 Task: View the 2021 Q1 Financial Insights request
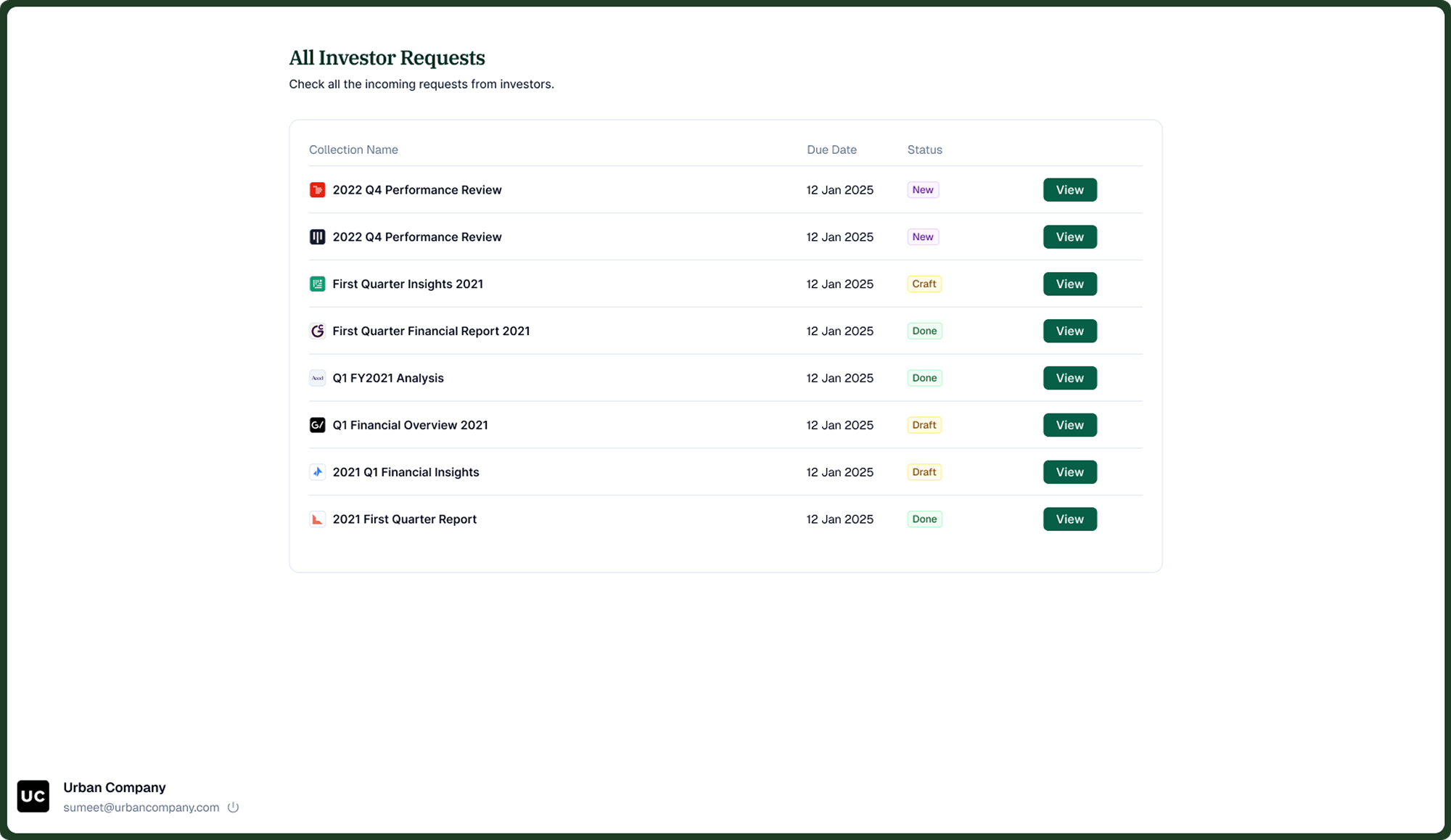(x=1070, y=472)
